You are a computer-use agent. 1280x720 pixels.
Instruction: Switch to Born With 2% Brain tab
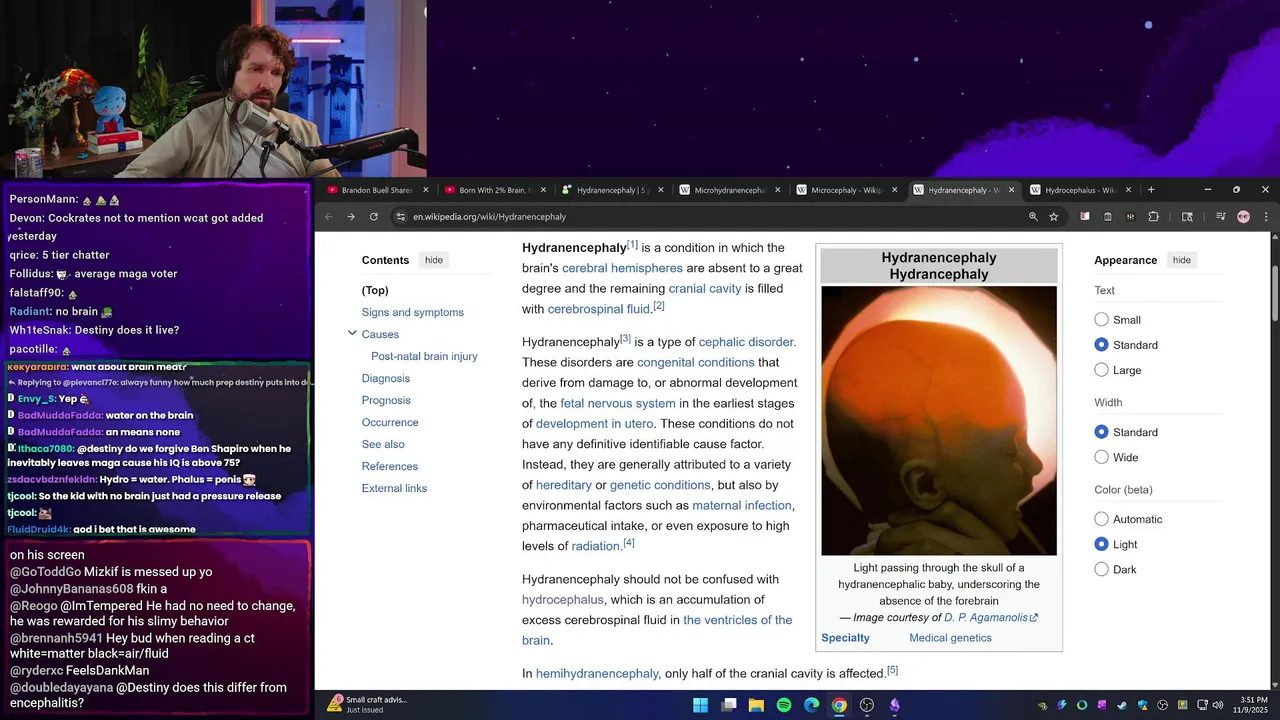495,190
